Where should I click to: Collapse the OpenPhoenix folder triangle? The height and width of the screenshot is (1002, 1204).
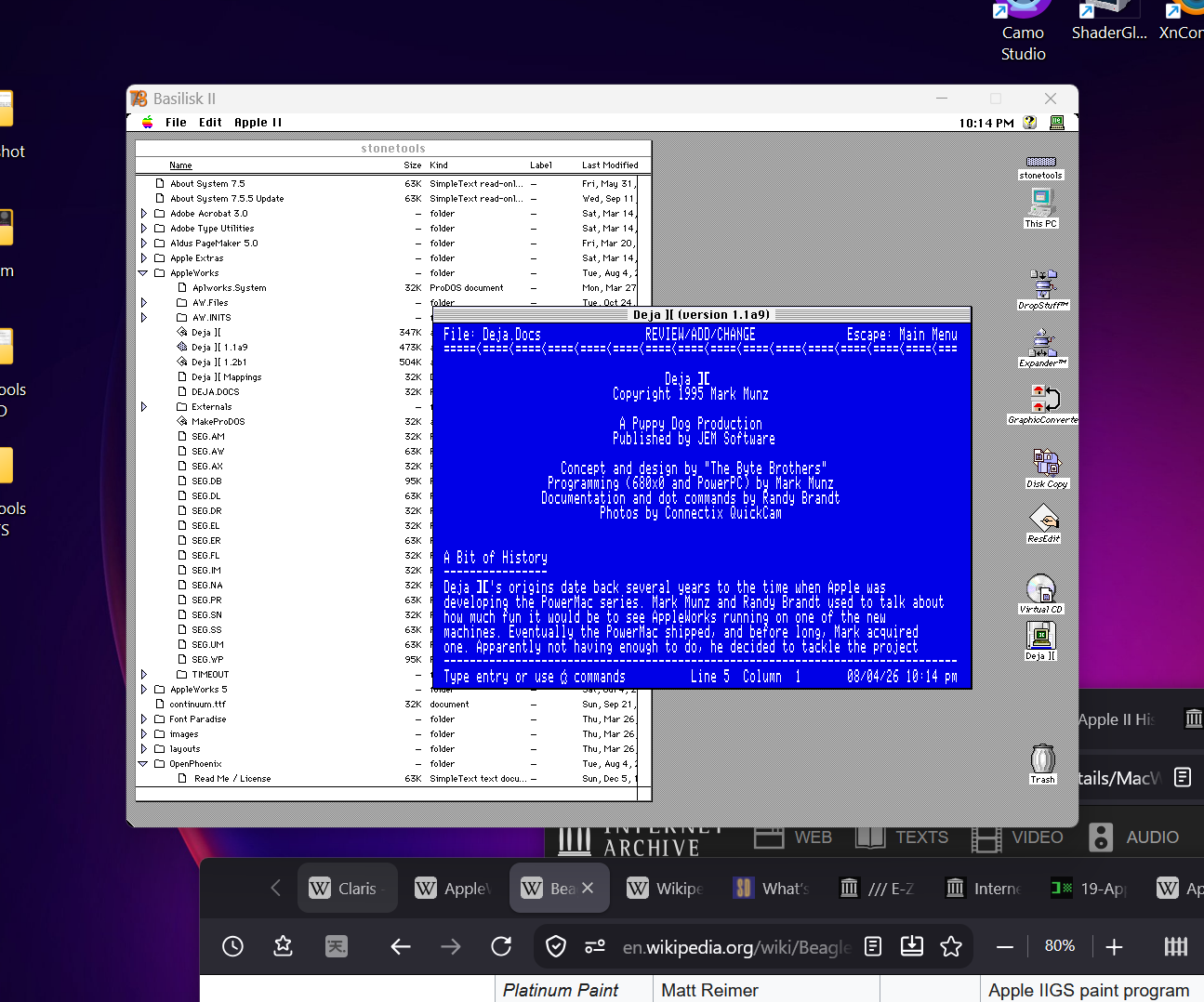point(143,764)
